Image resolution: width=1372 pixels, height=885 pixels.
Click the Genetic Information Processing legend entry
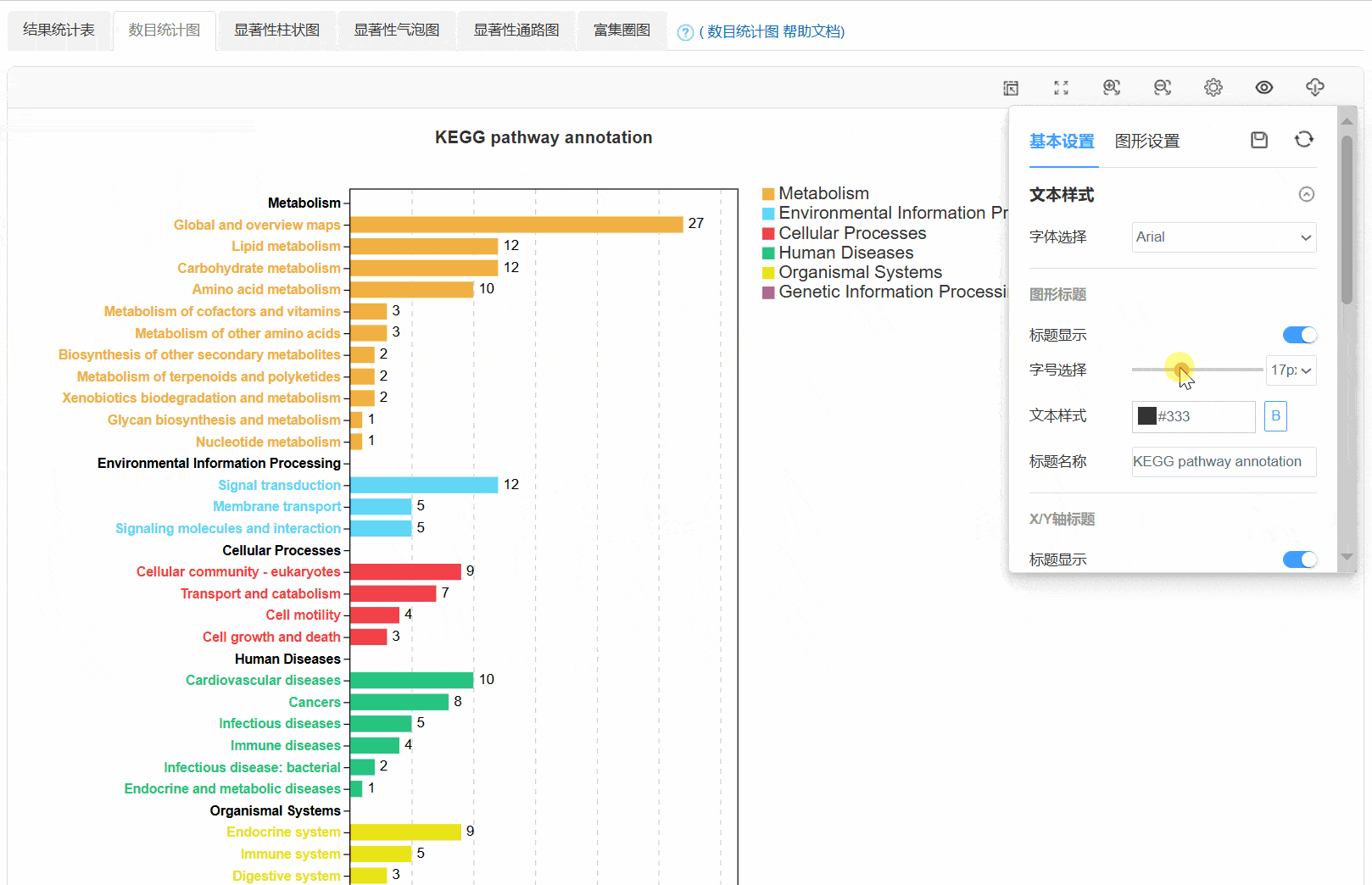(885, 292)
